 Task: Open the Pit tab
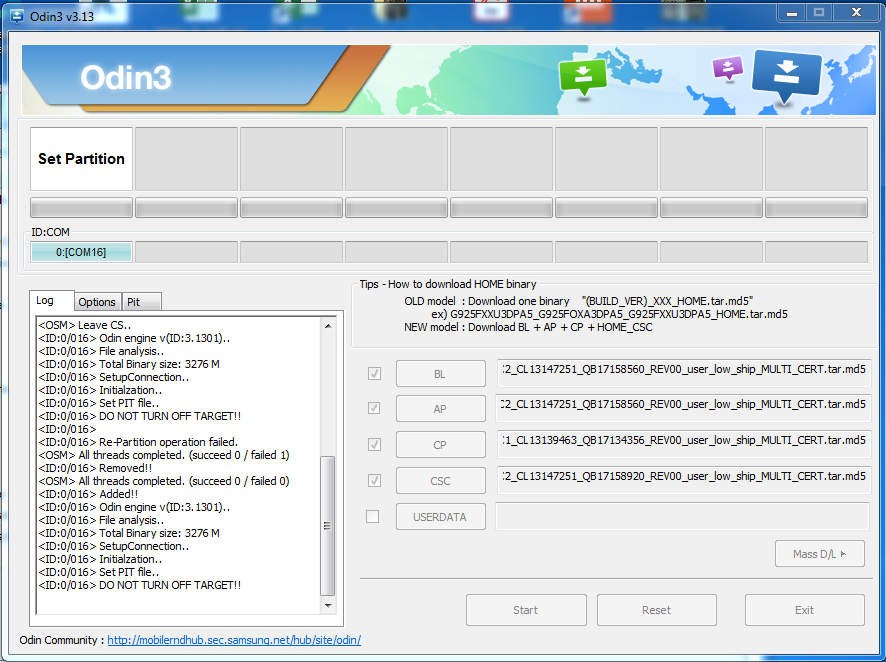click(x=141, y=302)
